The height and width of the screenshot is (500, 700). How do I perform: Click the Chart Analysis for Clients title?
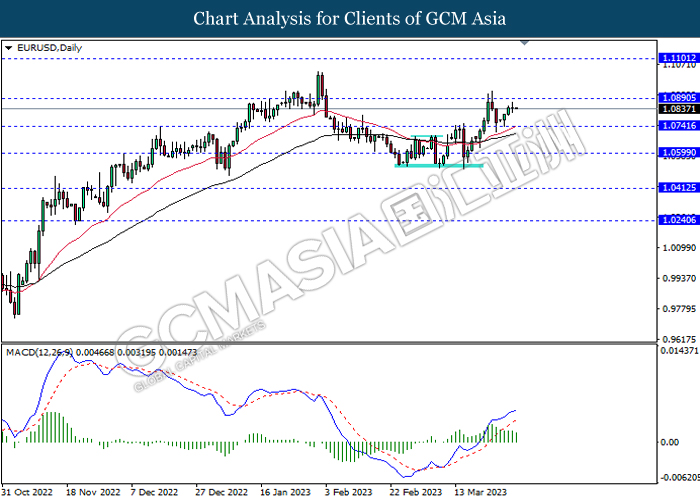[x=350, y=18]
